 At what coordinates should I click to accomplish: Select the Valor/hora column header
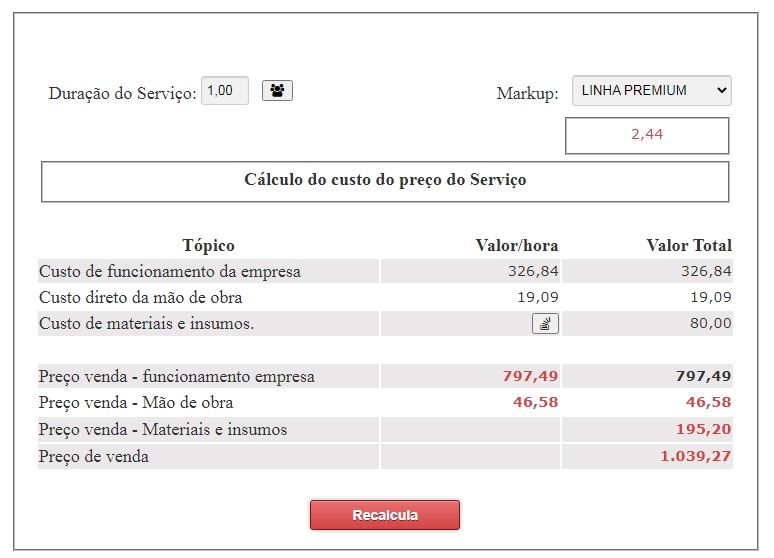coord(516,245)
